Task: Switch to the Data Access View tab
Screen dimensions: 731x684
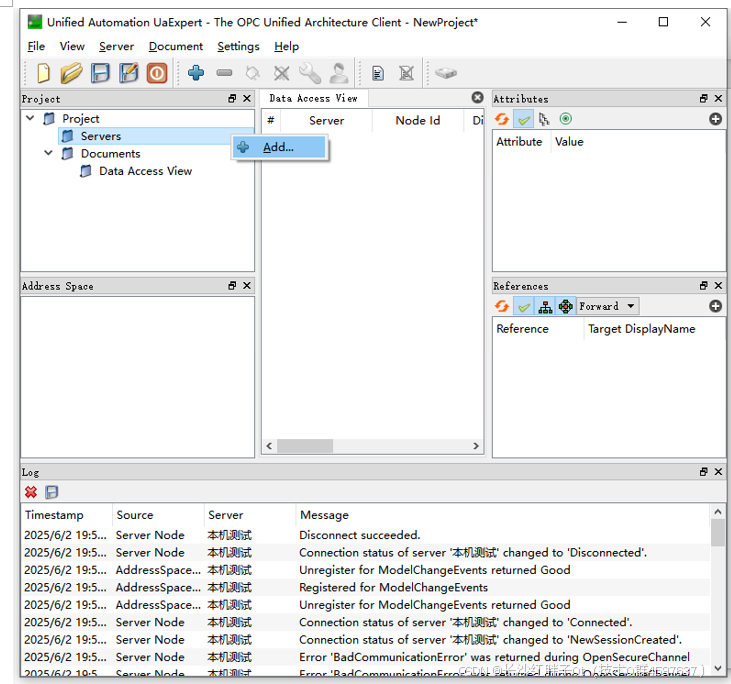Action: coord(313,98)
